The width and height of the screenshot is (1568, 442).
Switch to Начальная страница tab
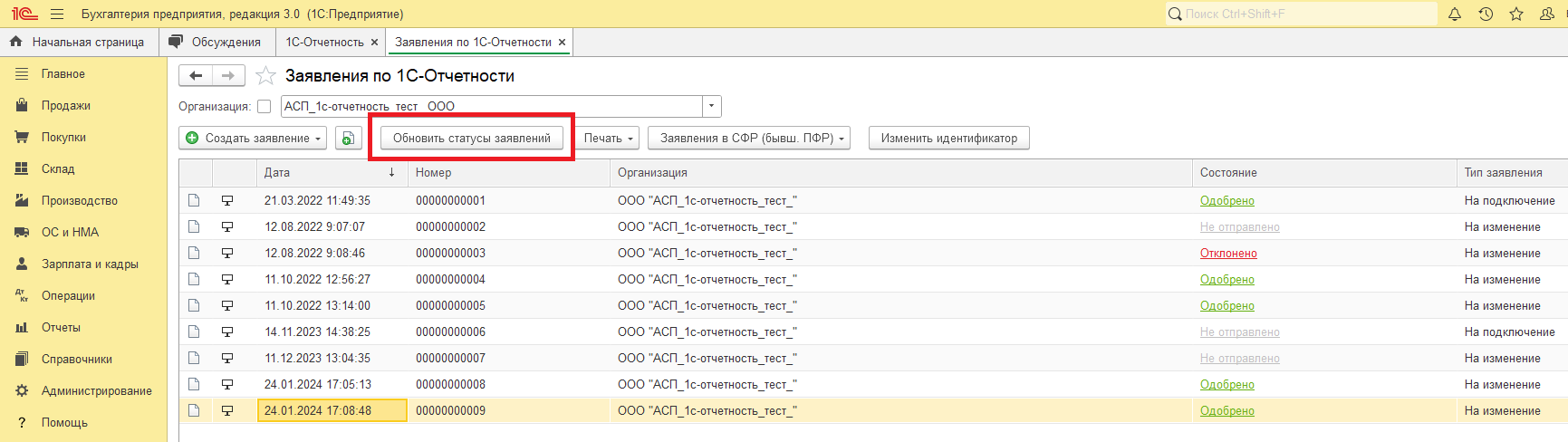coord(79,42)
